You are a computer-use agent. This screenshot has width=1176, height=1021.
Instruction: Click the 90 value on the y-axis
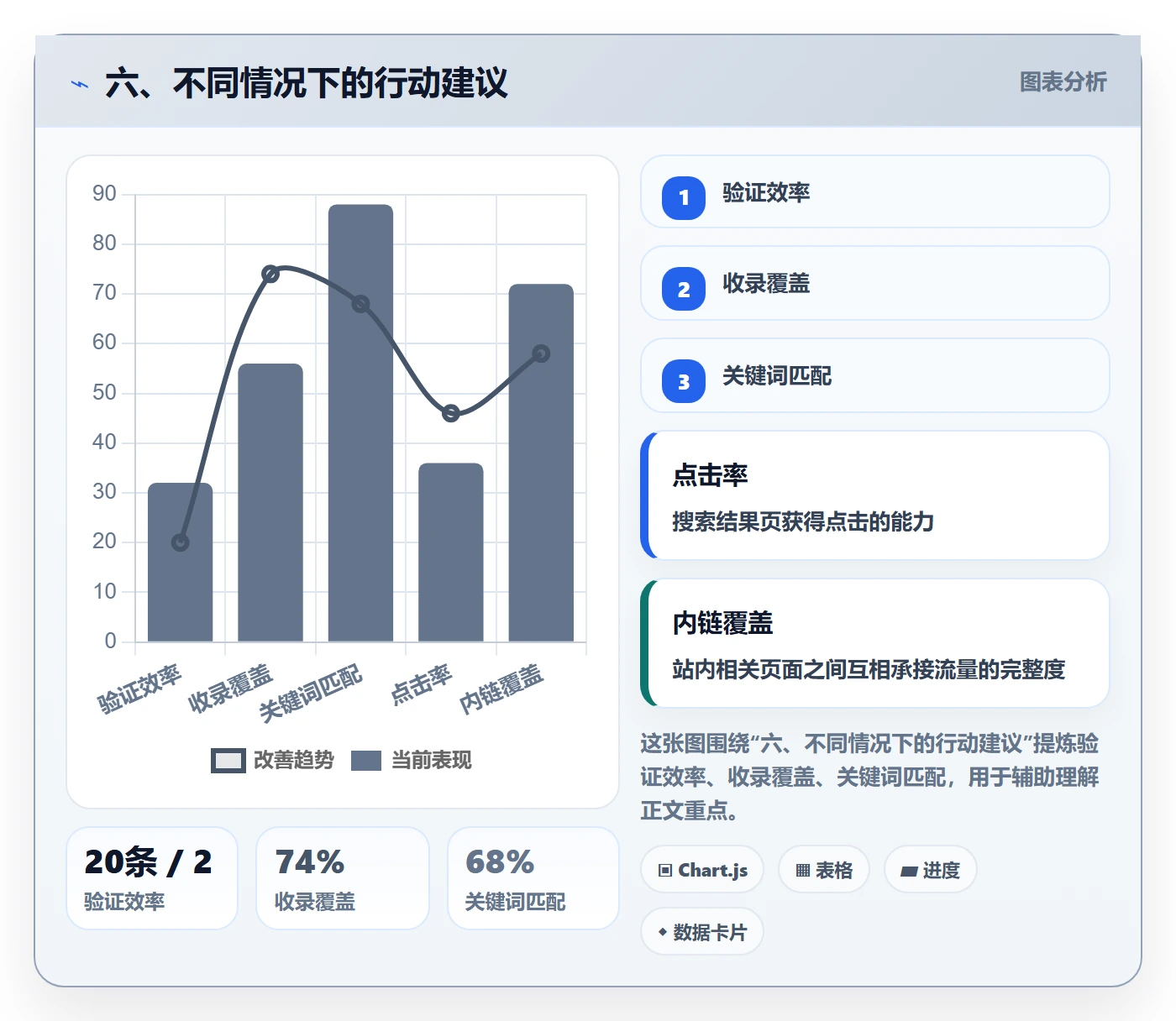[104, 194]
